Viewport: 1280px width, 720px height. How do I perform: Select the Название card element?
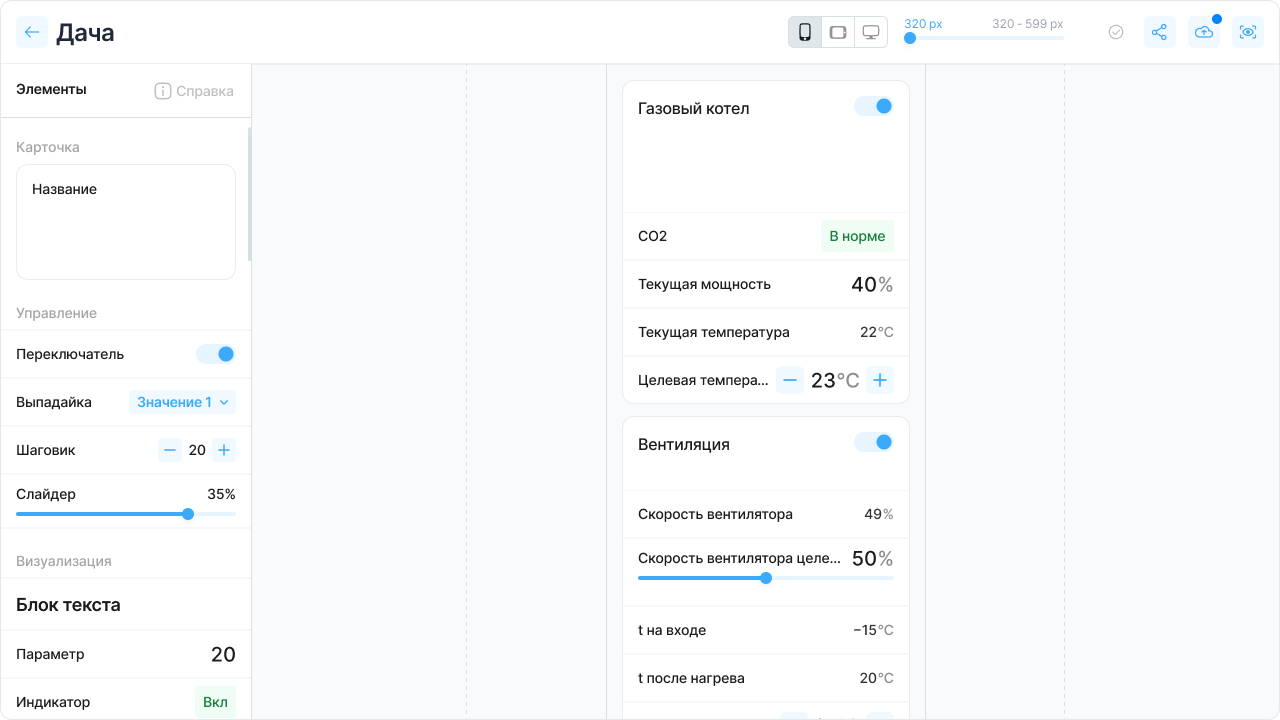click(x=126, y=221)
